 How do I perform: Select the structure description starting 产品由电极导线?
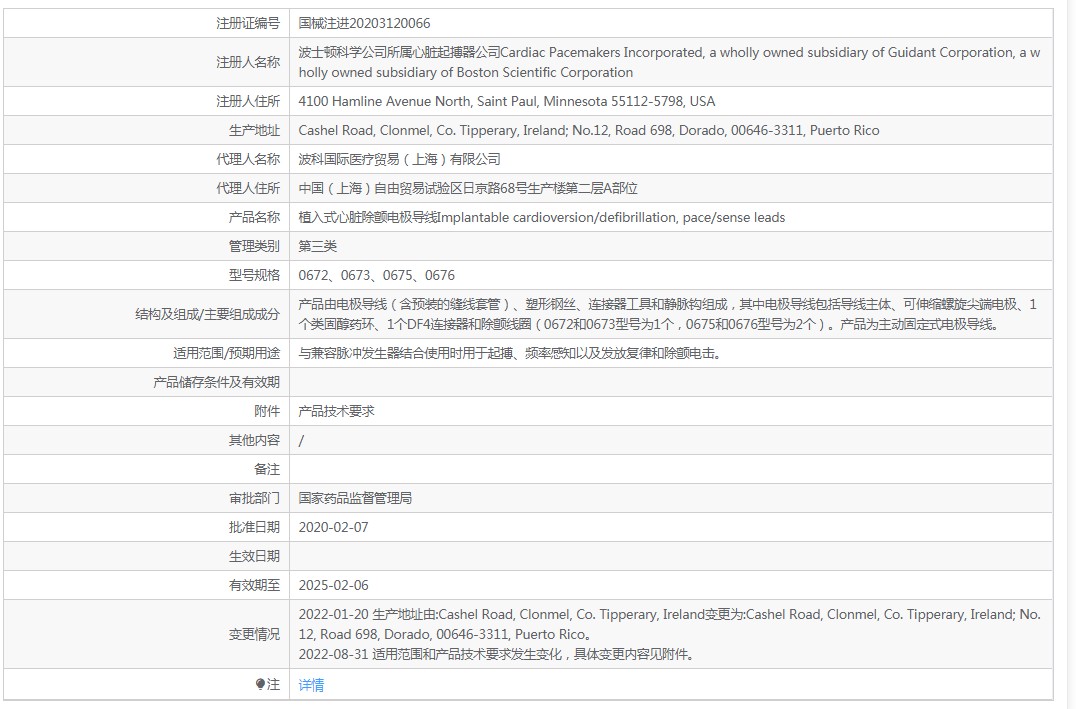[x=668, y=314]
